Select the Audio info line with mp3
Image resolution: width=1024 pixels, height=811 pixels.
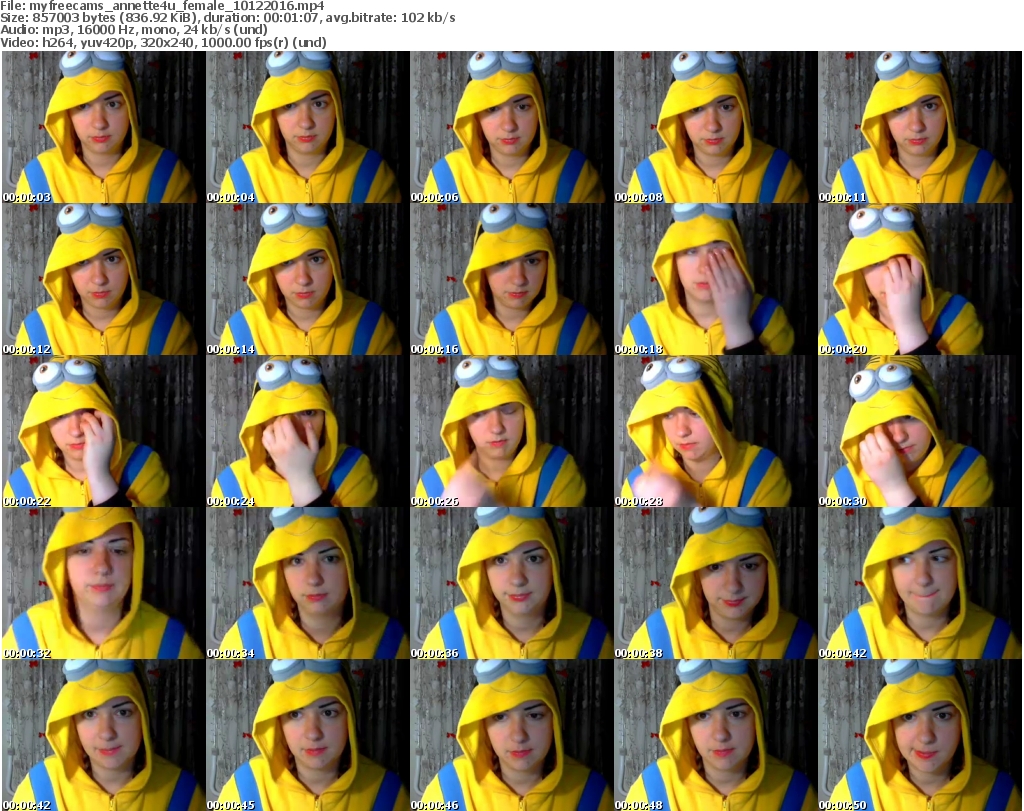pos(134,29)
